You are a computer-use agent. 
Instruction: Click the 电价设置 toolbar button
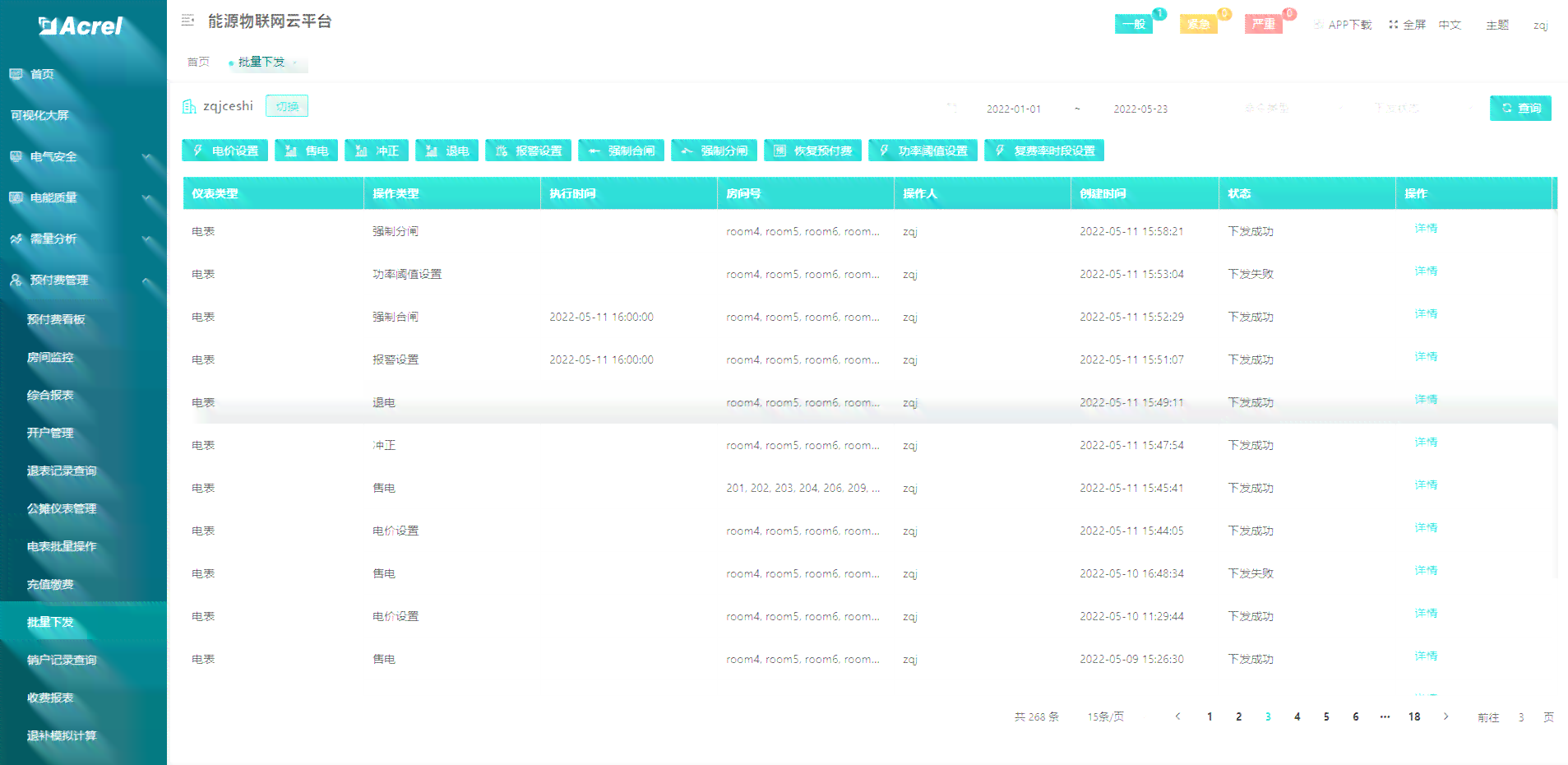(x=224, y=151)
